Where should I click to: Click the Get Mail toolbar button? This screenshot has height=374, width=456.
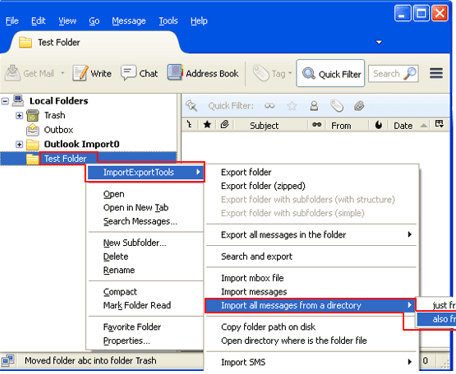coord(30,73)
